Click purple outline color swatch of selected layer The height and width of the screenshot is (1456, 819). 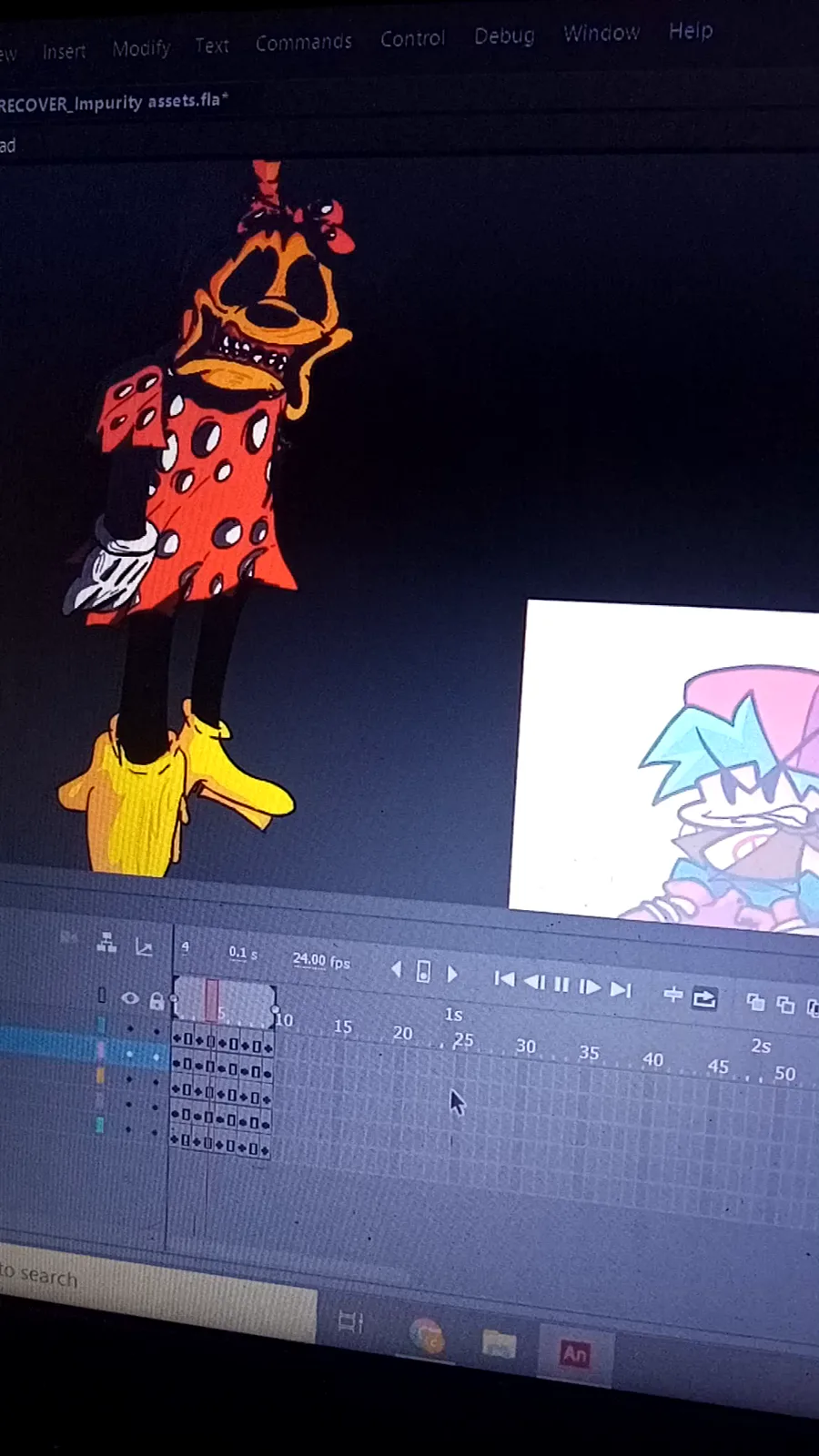[100, 1050]
